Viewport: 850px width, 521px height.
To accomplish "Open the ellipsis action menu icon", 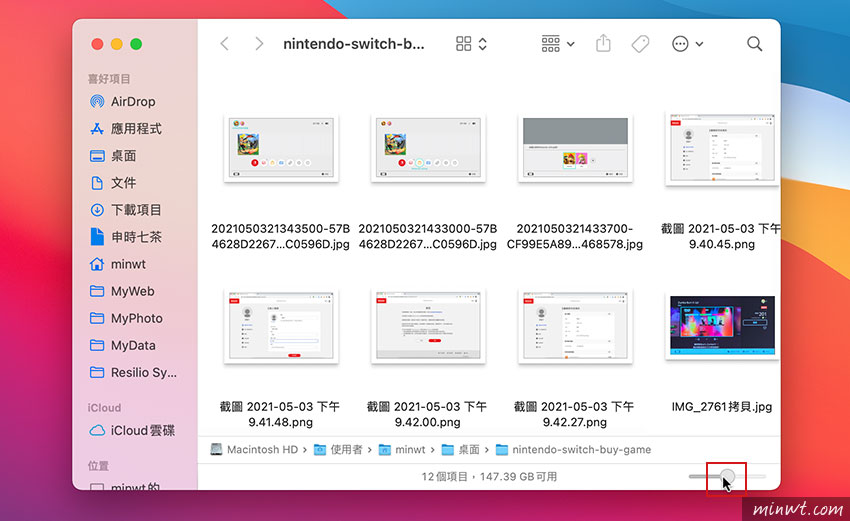I will coord(680,44).
